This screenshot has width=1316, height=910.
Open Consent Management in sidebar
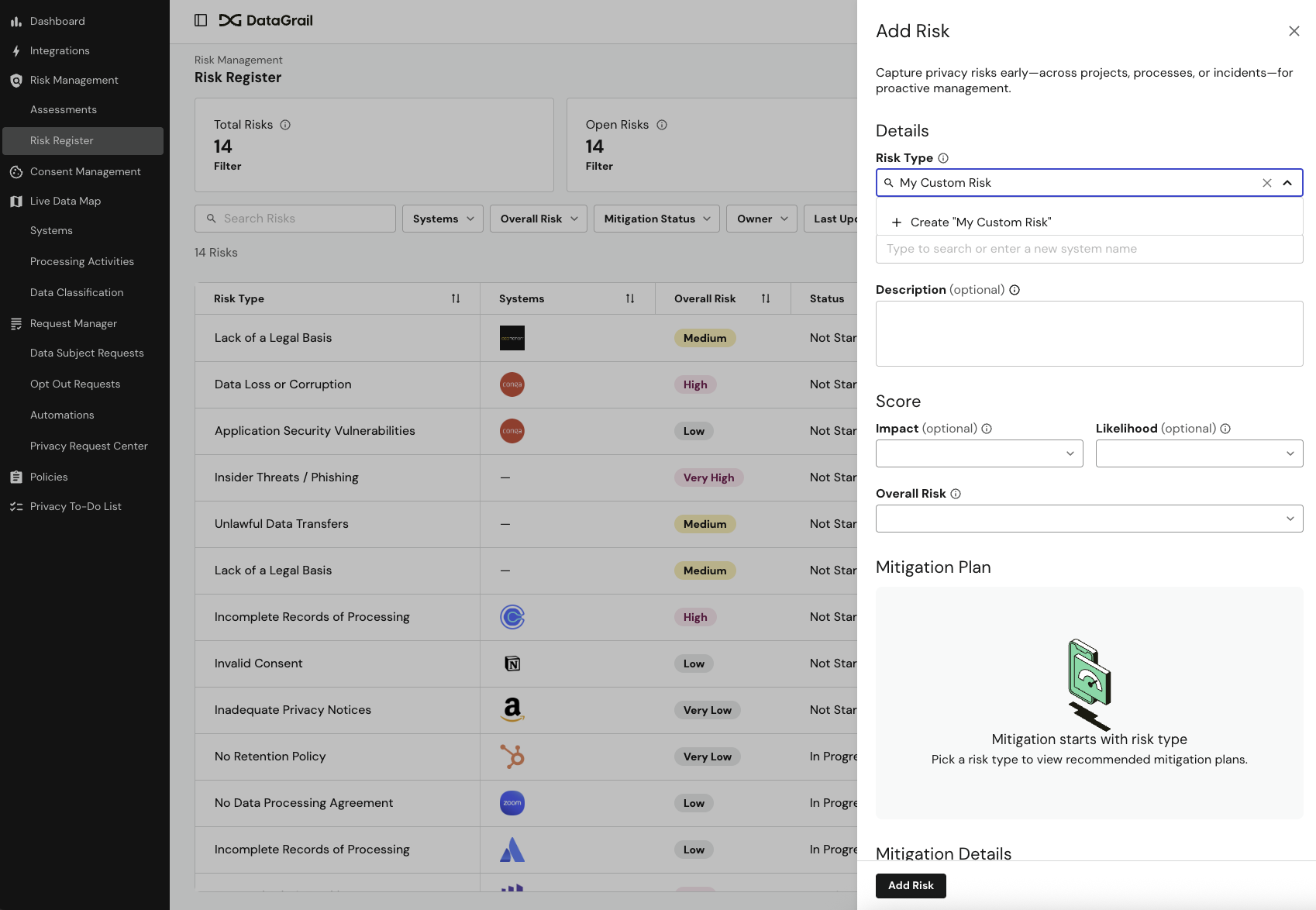coord(85,171)
